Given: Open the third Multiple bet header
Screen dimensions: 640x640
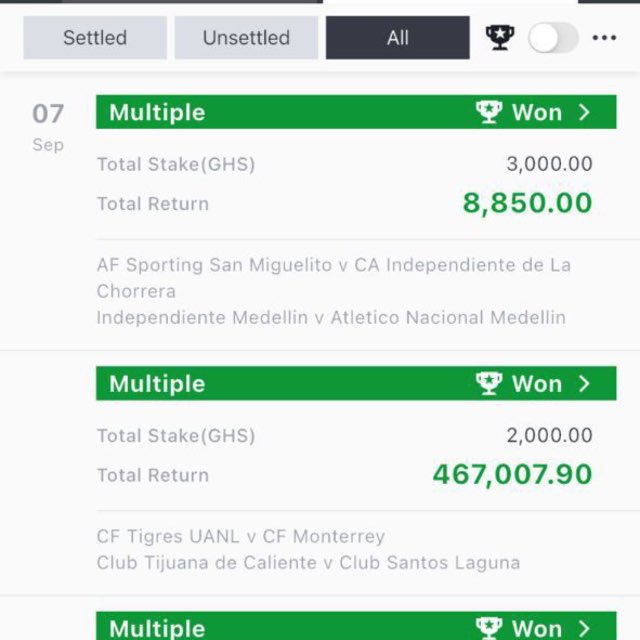Looking at the screenshot, I should click(x=356, y=626).
